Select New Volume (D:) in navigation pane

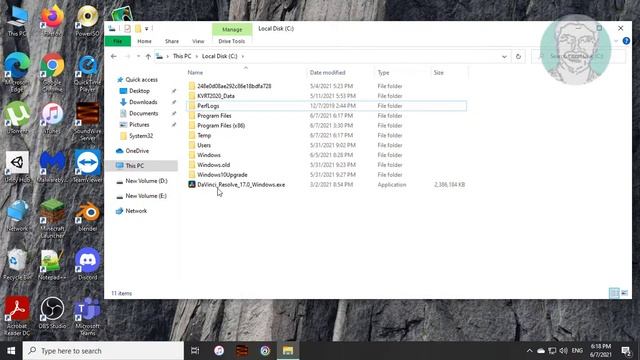146,181
